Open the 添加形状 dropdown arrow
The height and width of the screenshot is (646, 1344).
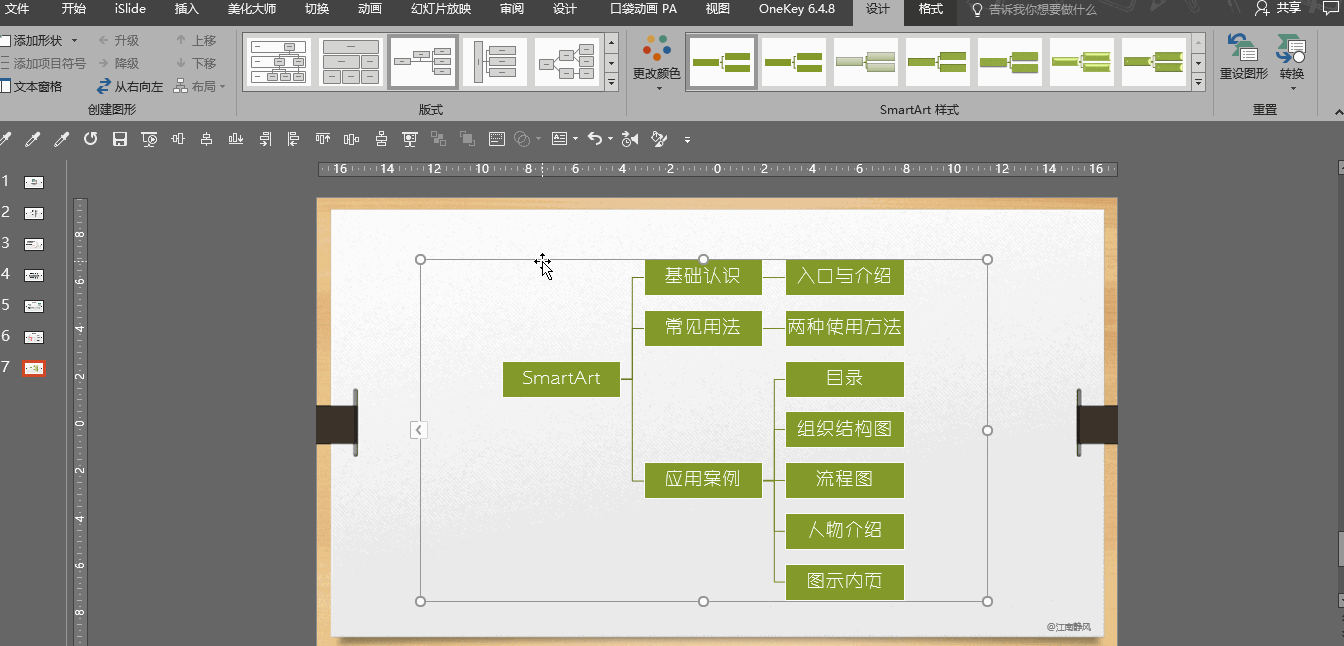pos(74,41)
